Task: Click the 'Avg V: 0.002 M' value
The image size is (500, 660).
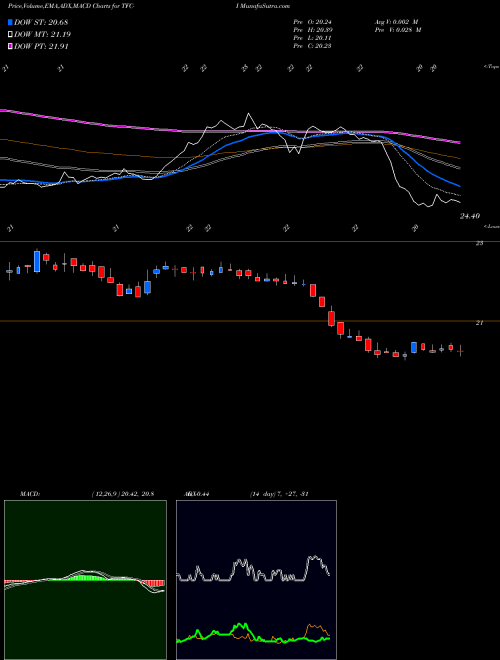Action: (x=396, y=22)
